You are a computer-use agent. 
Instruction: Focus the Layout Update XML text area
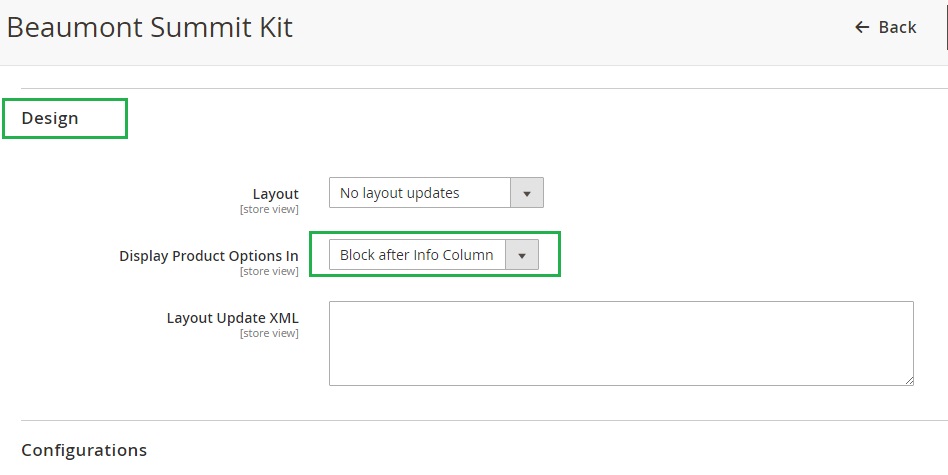[620, 343]
